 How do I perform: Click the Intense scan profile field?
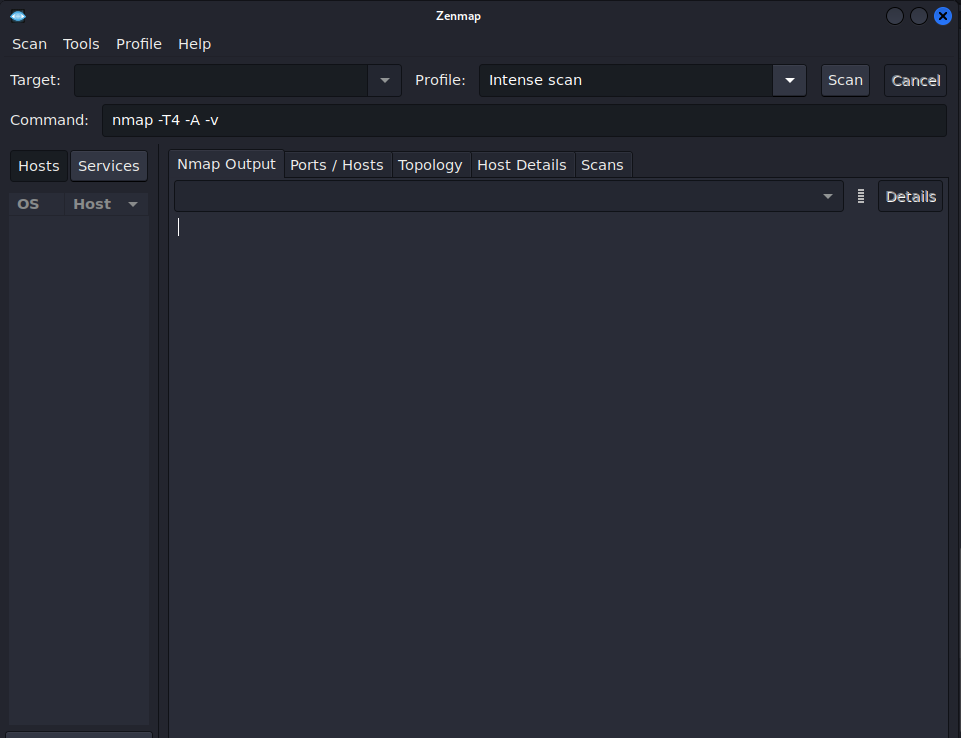tap(626, 80)
